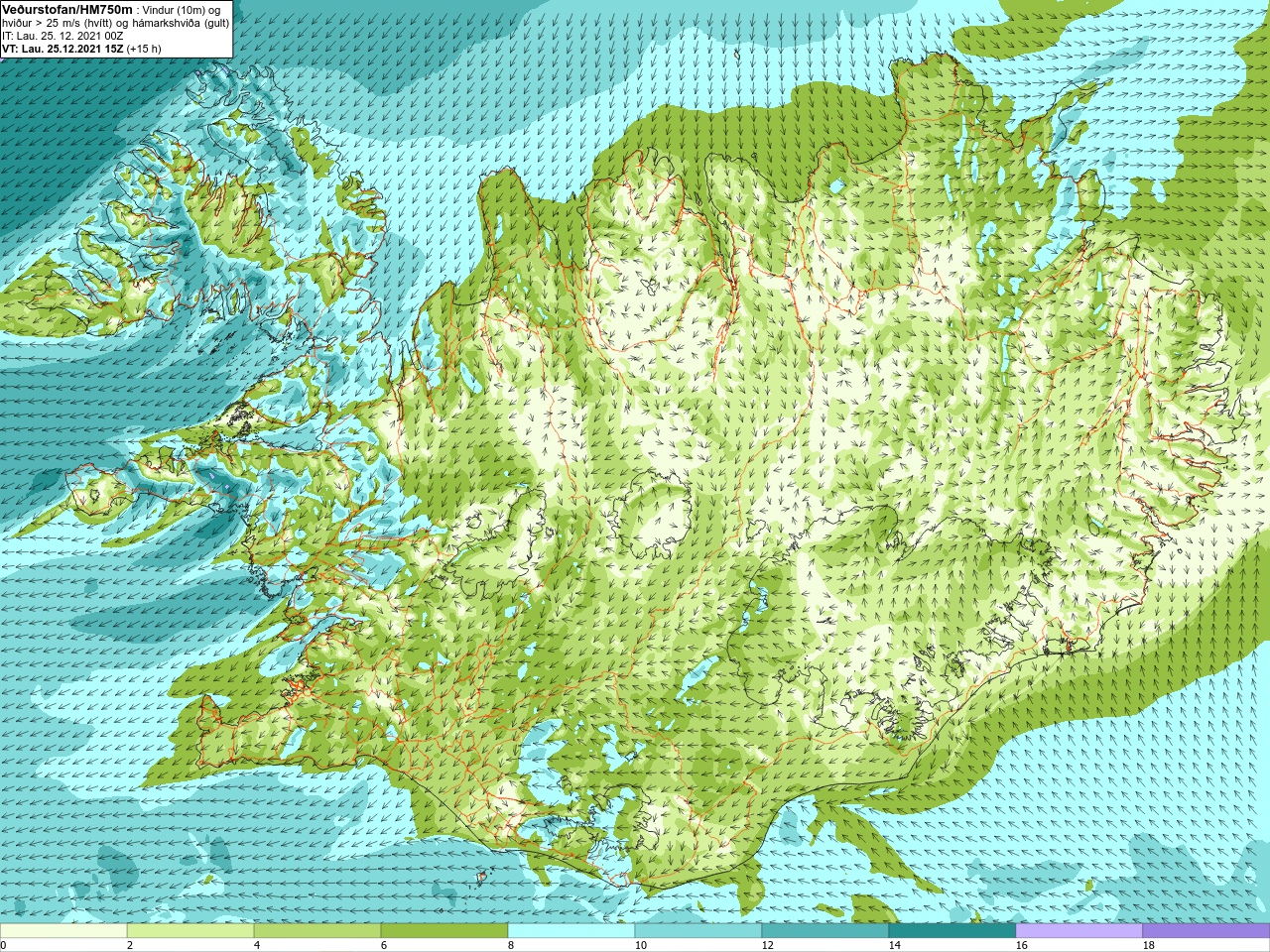The width and height of the screenshot is (1270, 952).
Task: Click the legend scale label '2'
Action: coord(130,945)
